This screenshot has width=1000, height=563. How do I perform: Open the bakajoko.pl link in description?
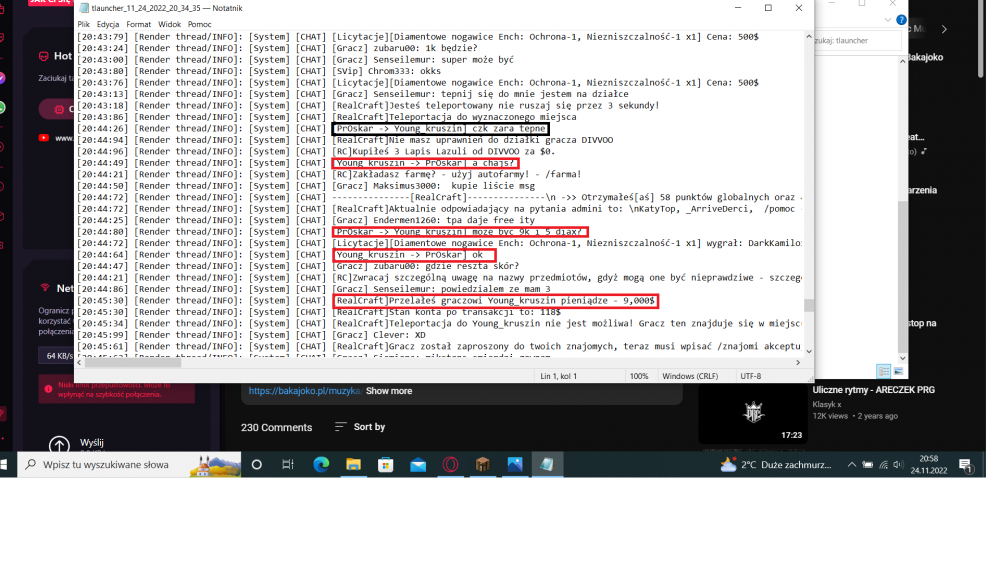click(x=303, y=391)
